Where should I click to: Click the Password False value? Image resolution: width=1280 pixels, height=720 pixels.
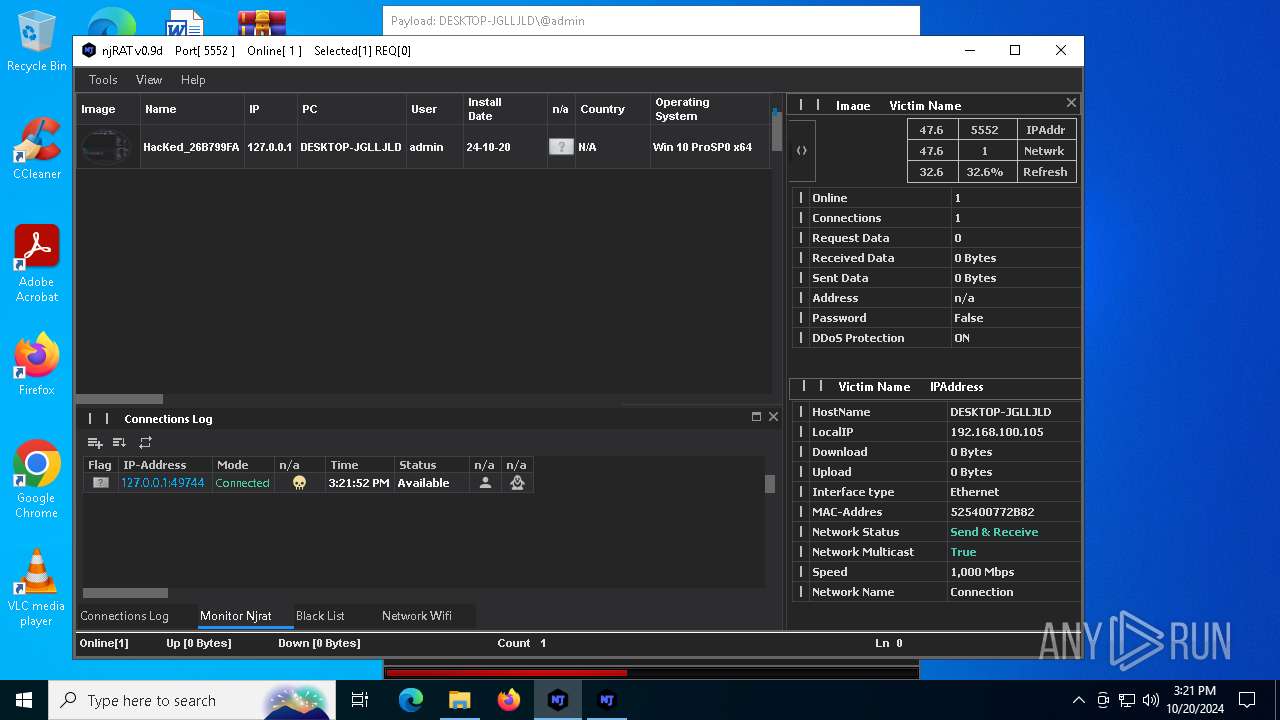[x=968, y=318]
